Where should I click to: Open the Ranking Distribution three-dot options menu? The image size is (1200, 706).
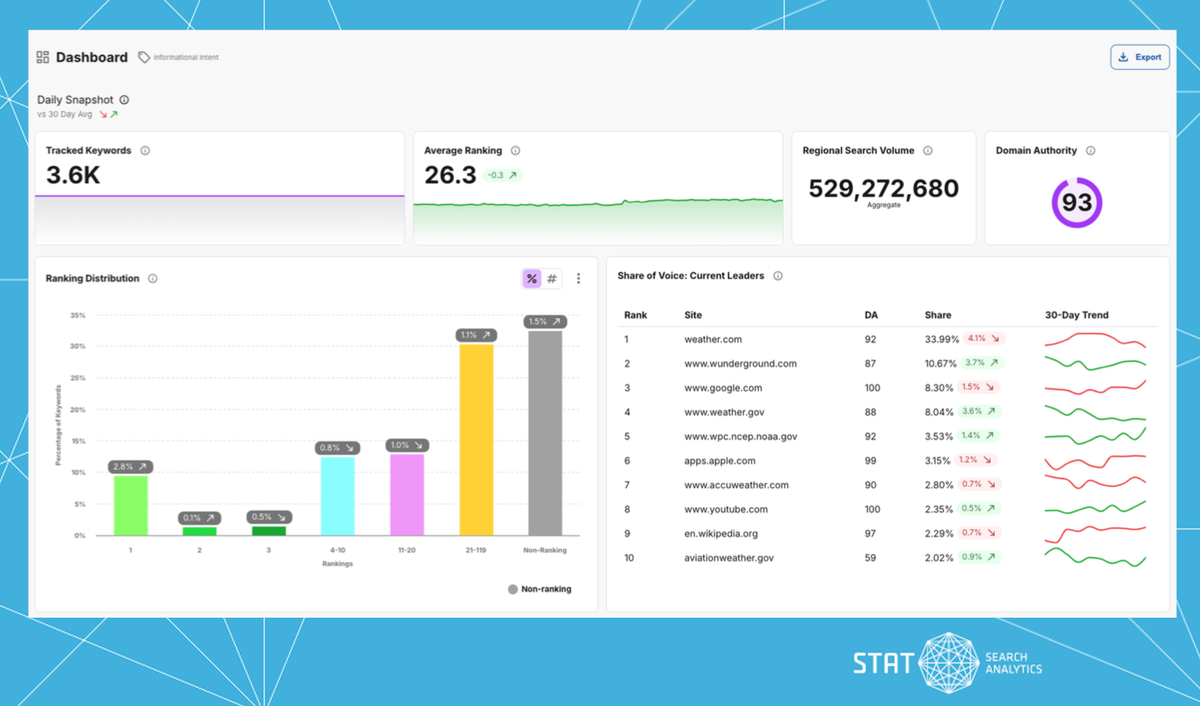578,278
